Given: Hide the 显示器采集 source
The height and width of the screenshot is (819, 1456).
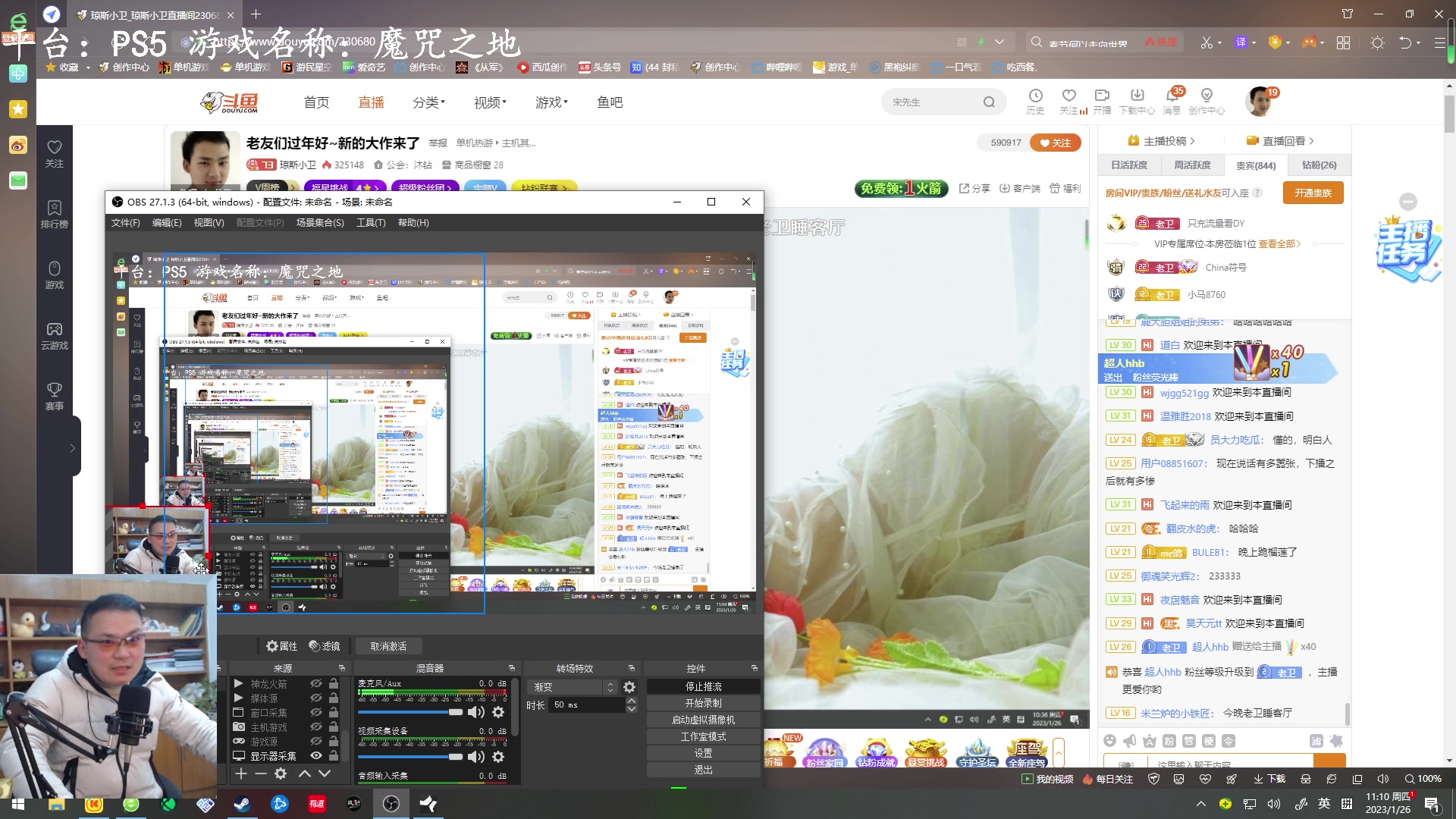Looking at the screenshot, I should click(316, 756).
